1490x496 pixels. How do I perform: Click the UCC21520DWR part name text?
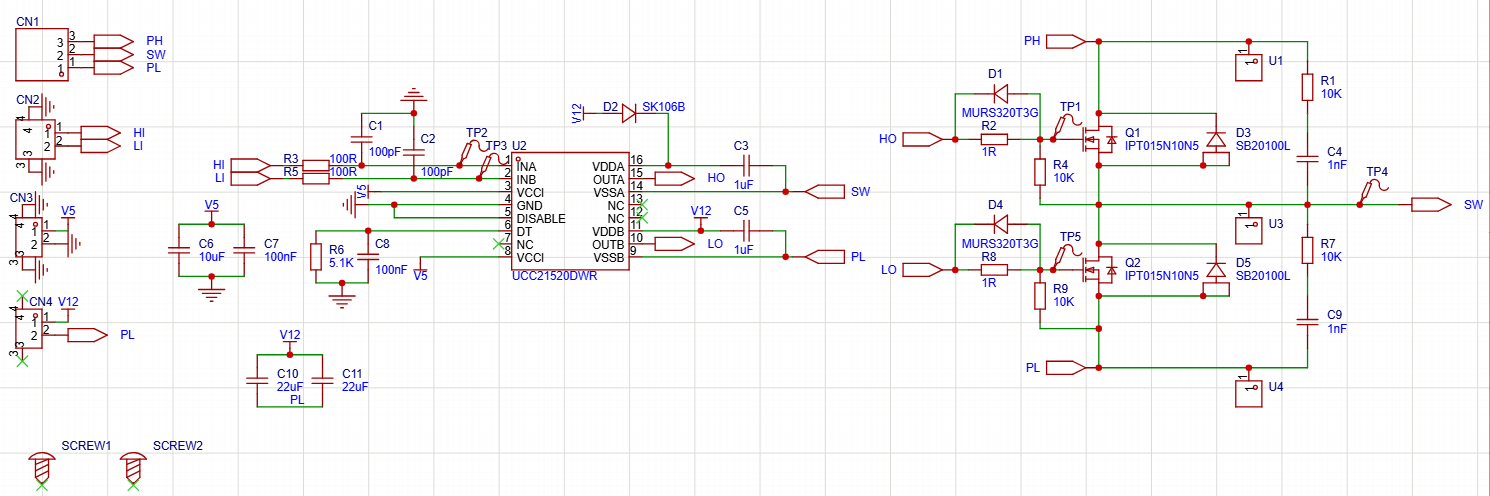coord(554,277)
